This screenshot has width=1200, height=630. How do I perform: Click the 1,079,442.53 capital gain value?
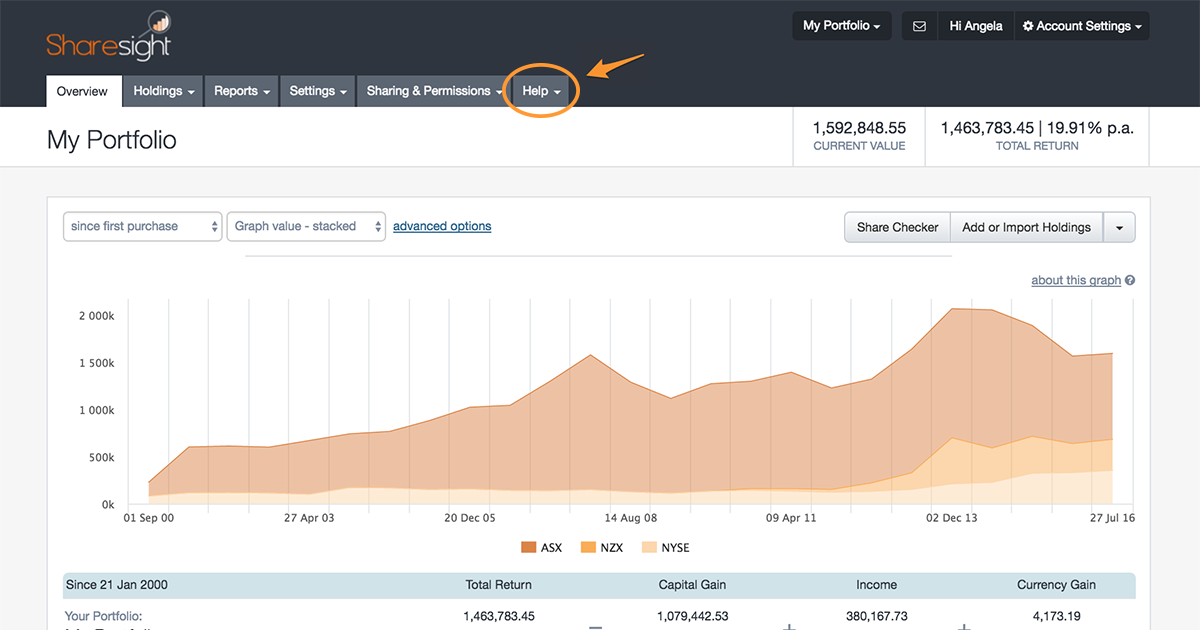pos(692,616)
